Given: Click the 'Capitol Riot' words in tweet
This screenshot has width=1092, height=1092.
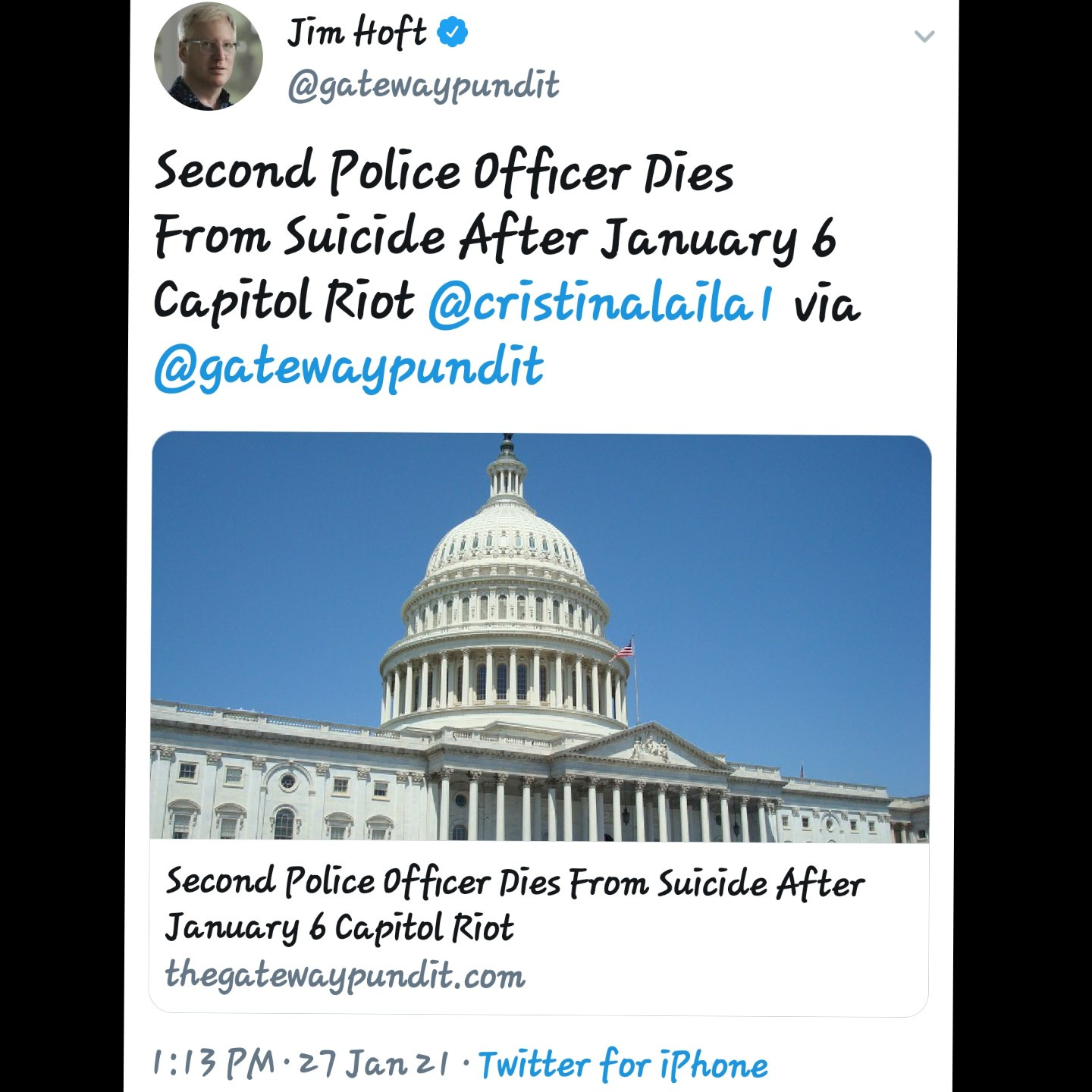Looking at the screenshot, I should coord(284,302).
